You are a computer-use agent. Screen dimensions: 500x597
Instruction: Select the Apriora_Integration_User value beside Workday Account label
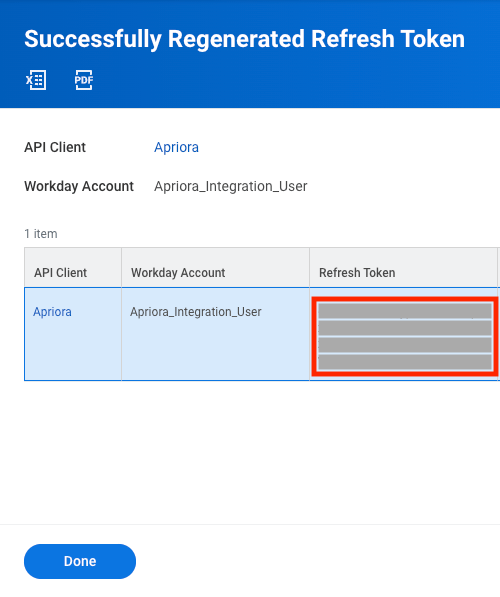tap(231, 187)
